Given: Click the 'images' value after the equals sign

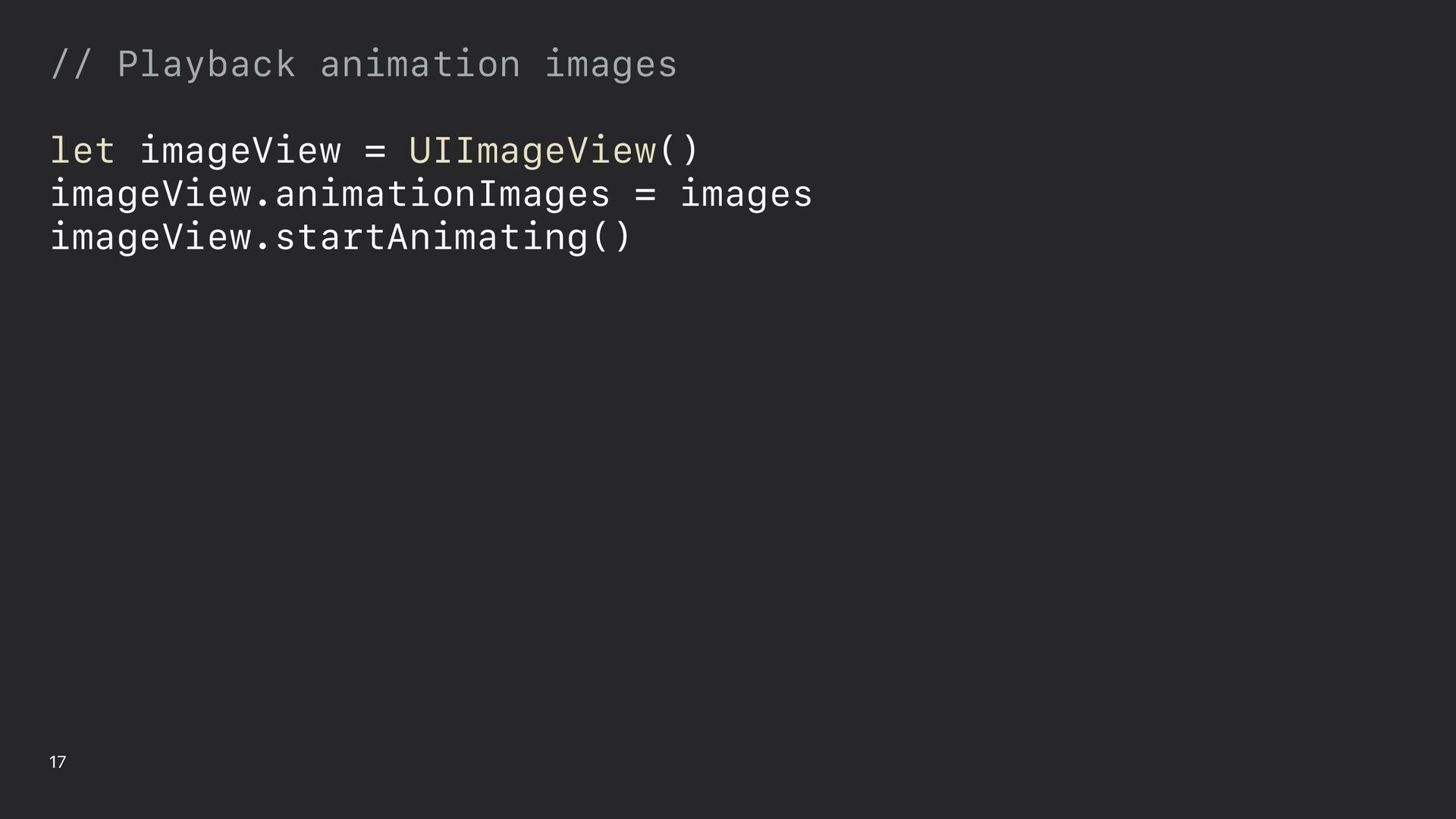Looking at the screenshot, I should tap(746, 193).
